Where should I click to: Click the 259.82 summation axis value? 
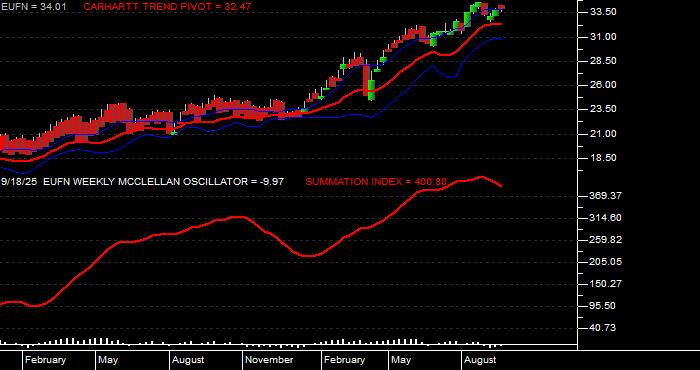[x=606, y=240]
